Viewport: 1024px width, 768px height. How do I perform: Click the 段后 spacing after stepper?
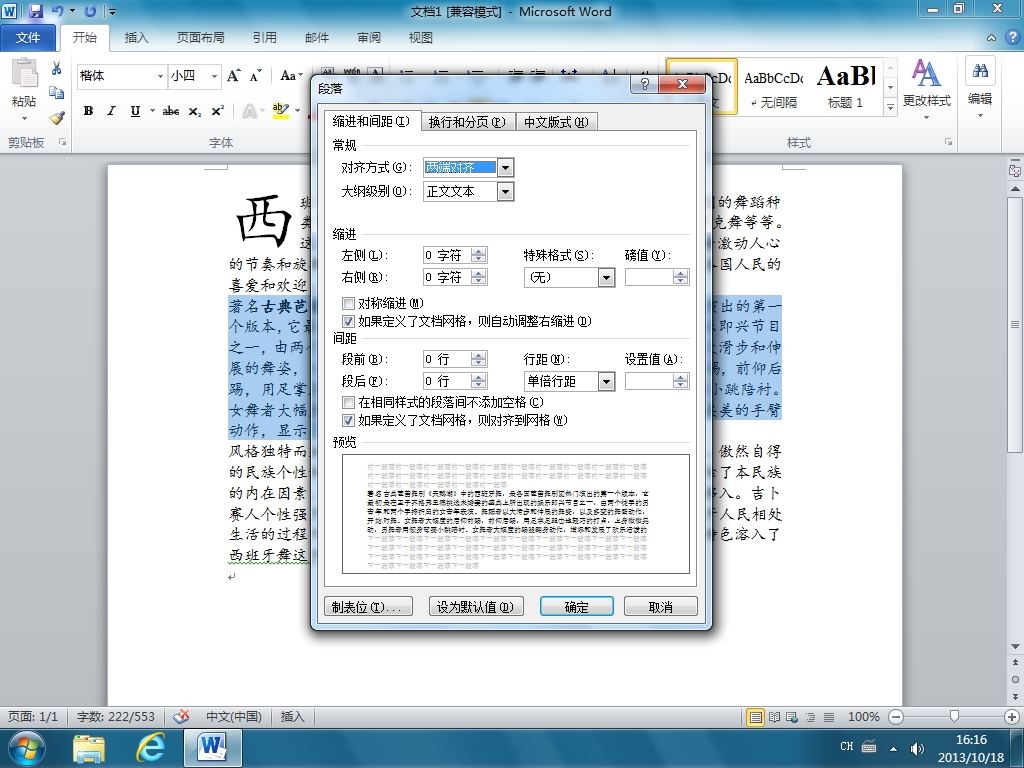tap(479, 381)
